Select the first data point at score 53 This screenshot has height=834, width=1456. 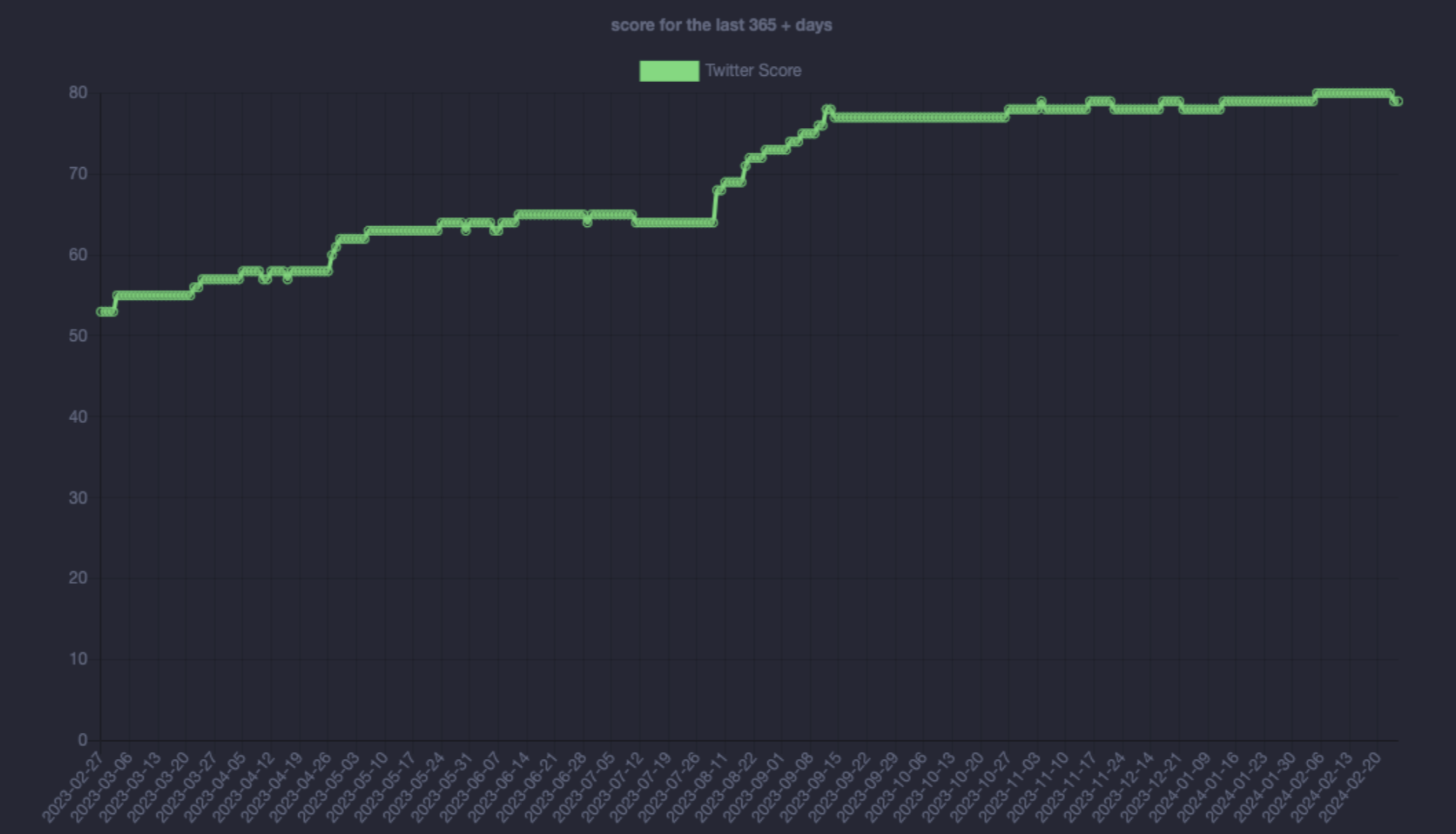(x=100, y=311)
